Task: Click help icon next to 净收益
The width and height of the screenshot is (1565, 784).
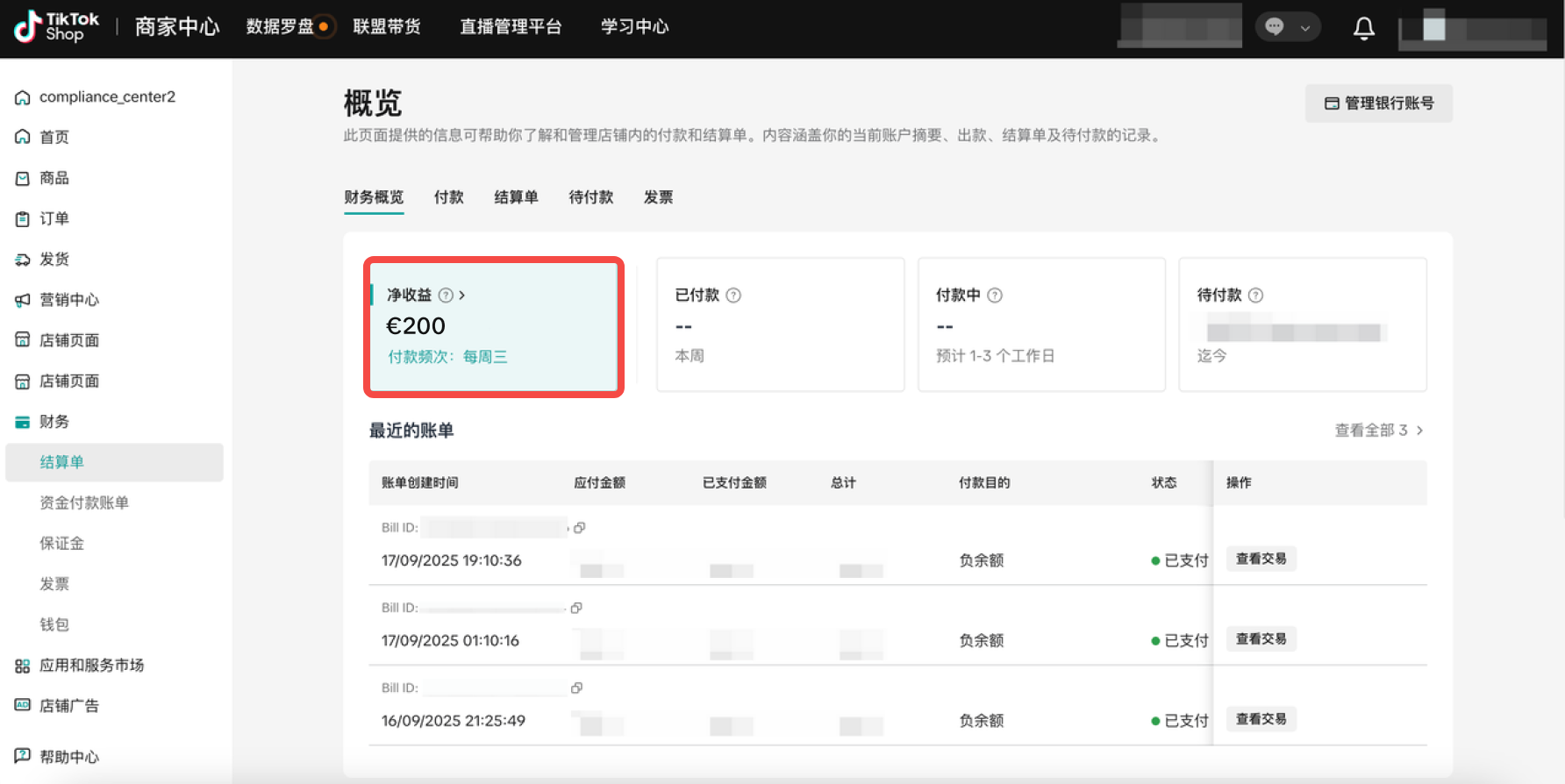Action: (x=446, y=296)
